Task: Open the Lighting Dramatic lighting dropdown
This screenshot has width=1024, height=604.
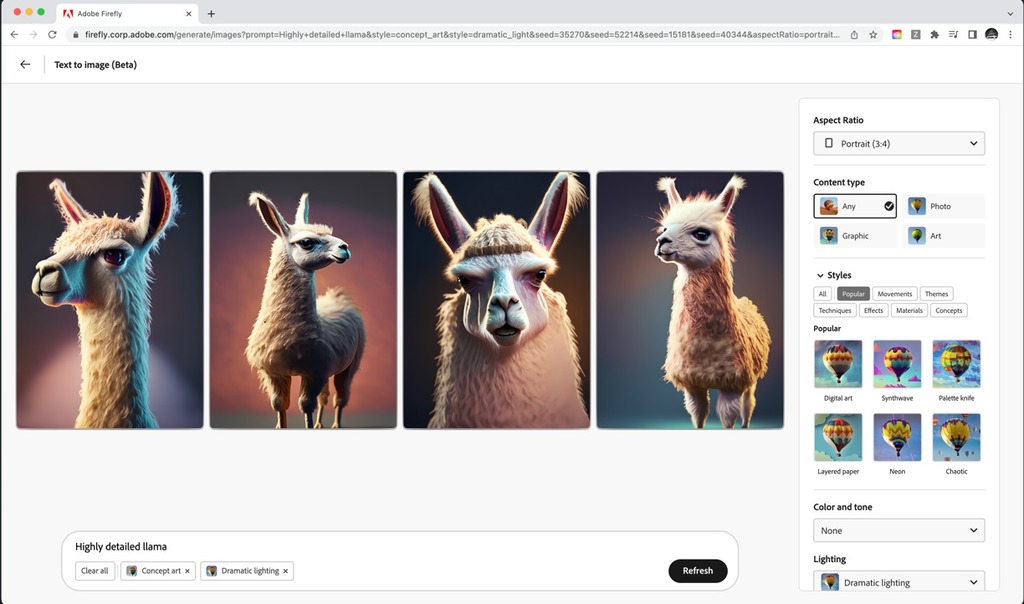Action: click(x=899, y=582)
